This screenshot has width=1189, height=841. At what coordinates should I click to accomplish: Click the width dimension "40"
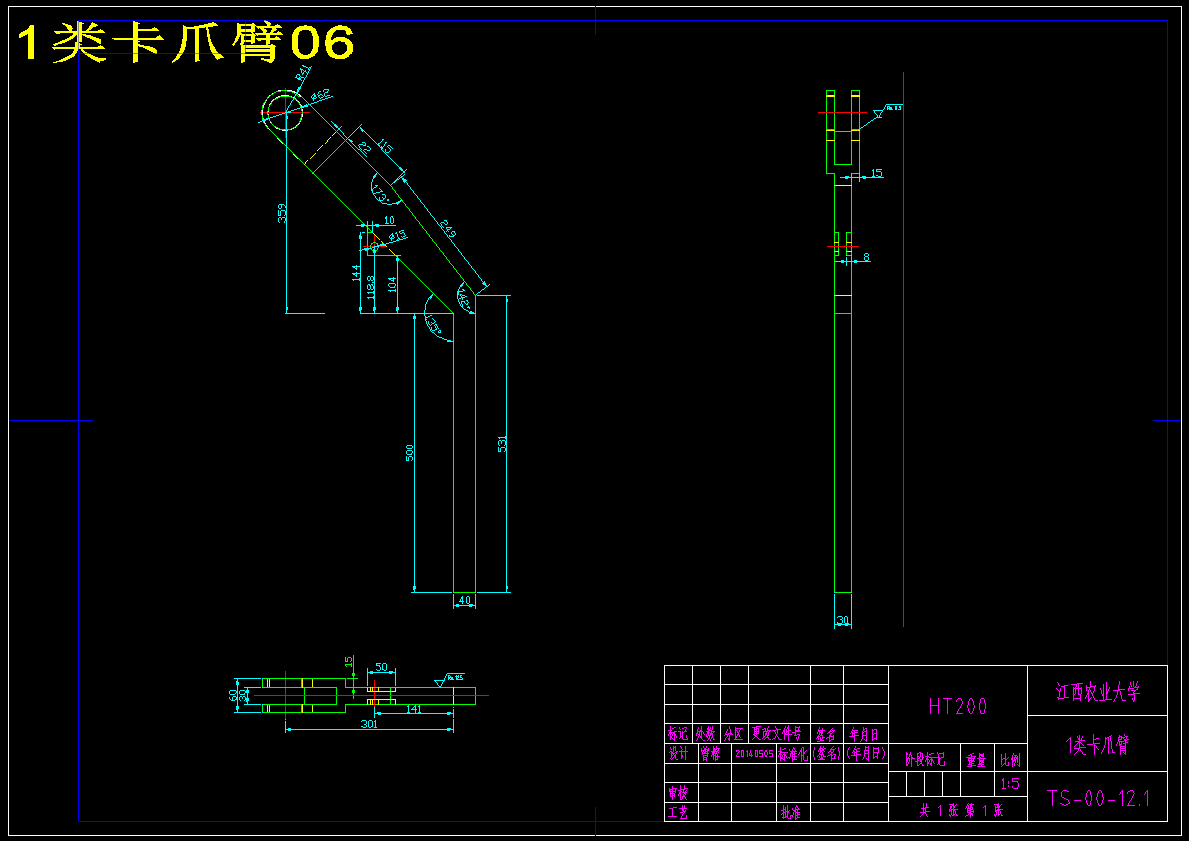464,600
